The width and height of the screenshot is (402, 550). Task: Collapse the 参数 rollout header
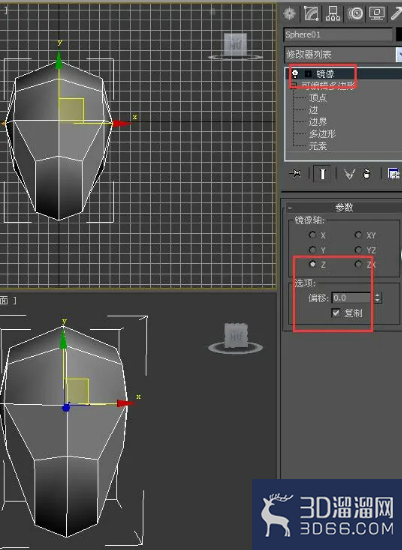(x=344, y=207)
